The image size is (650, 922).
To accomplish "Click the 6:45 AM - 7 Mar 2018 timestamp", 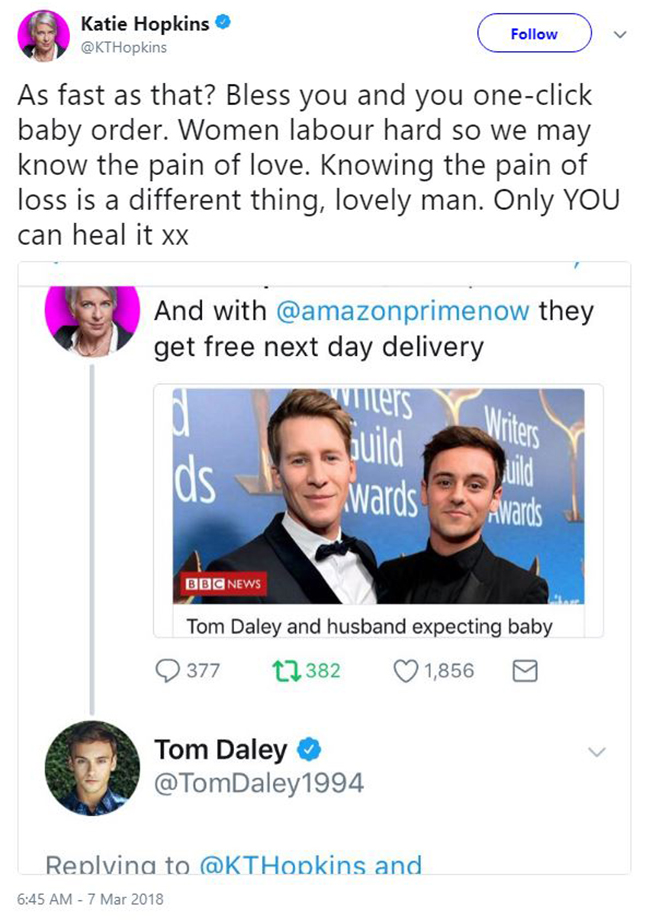I will point(89,899).
